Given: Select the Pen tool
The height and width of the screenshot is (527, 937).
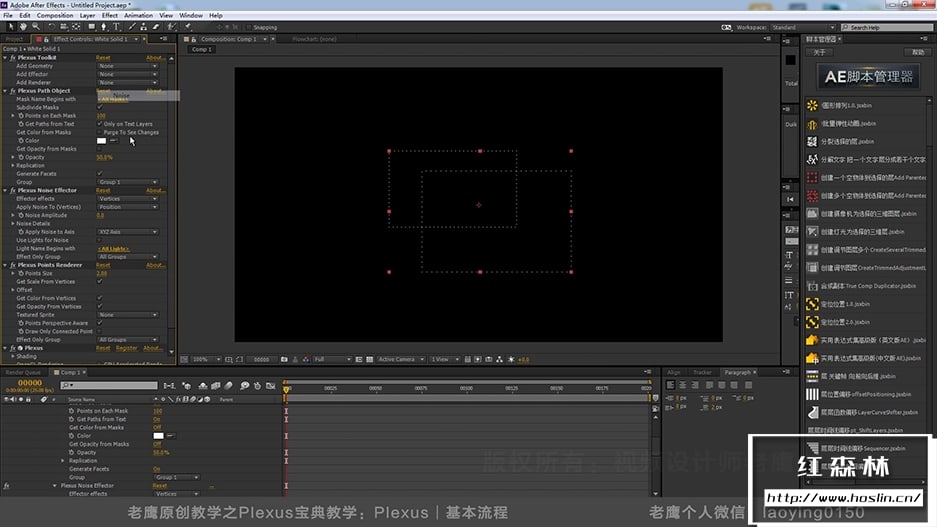Looking at the screenshot, I should coord(103,27).
